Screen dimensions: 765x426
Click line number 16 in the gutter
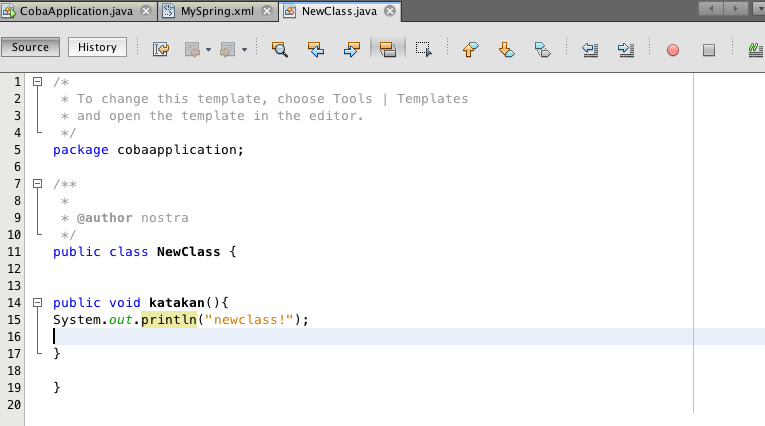point(14,337)
